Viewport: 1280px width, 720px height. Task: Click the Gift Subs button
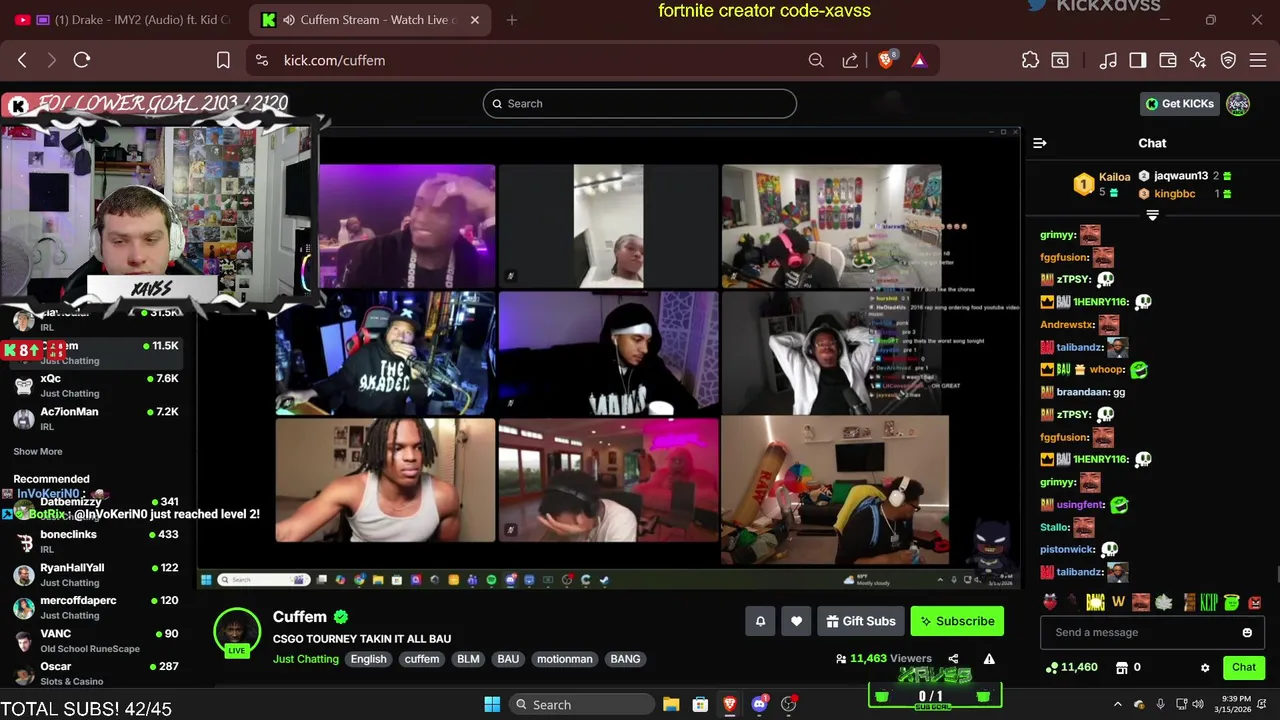pos(861,621)
